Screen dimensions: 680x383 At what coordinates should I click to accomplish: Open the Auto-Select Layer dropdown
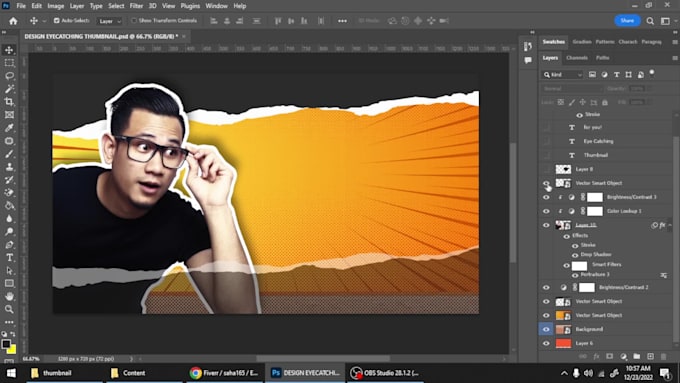[110, 21]
